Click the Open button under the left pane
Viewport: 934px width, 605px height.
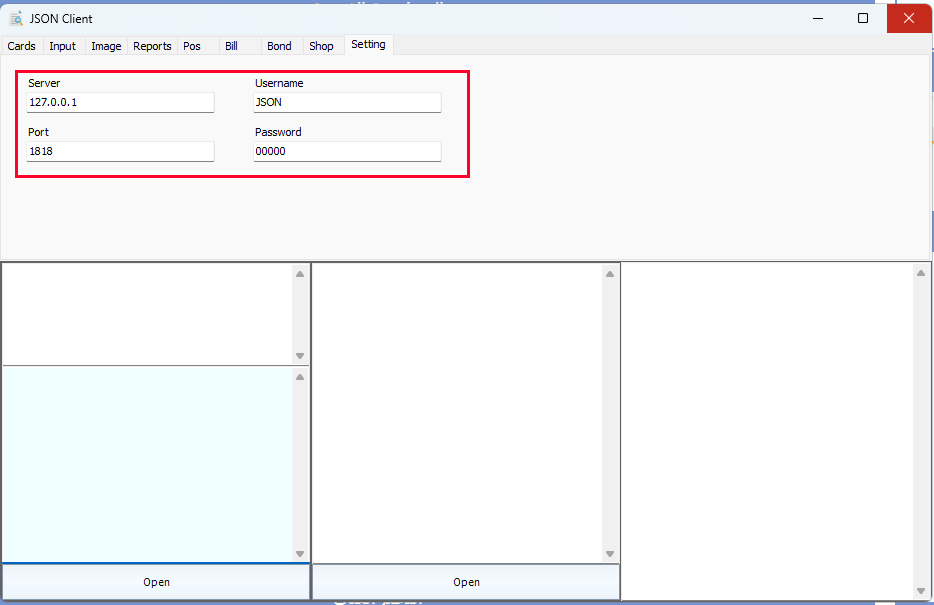point(156,582)
